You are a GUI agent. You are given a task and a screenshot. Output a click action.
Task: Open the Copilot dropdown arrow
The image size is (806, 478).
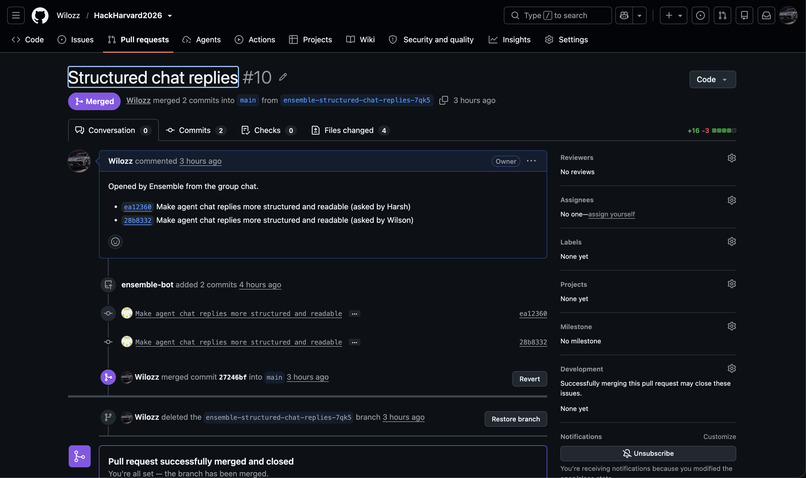coord(639,15)
